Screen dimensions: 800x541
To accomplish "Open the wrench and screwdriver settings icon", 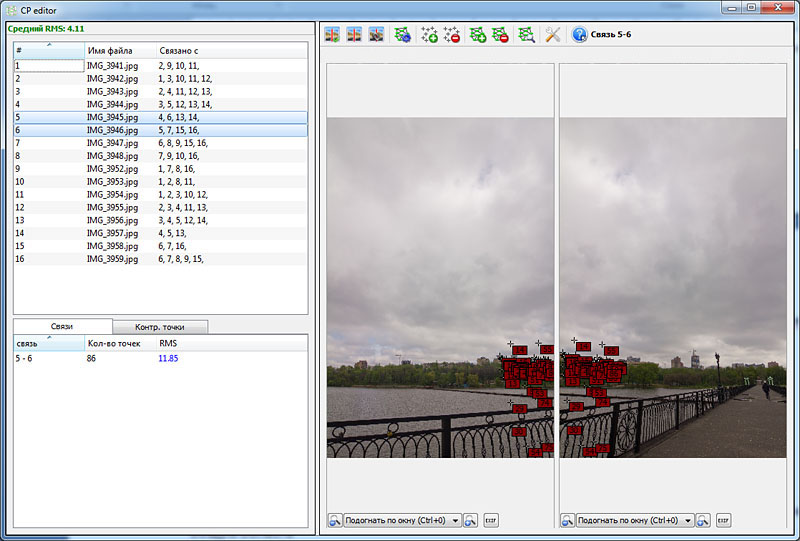I will (553, 35).
